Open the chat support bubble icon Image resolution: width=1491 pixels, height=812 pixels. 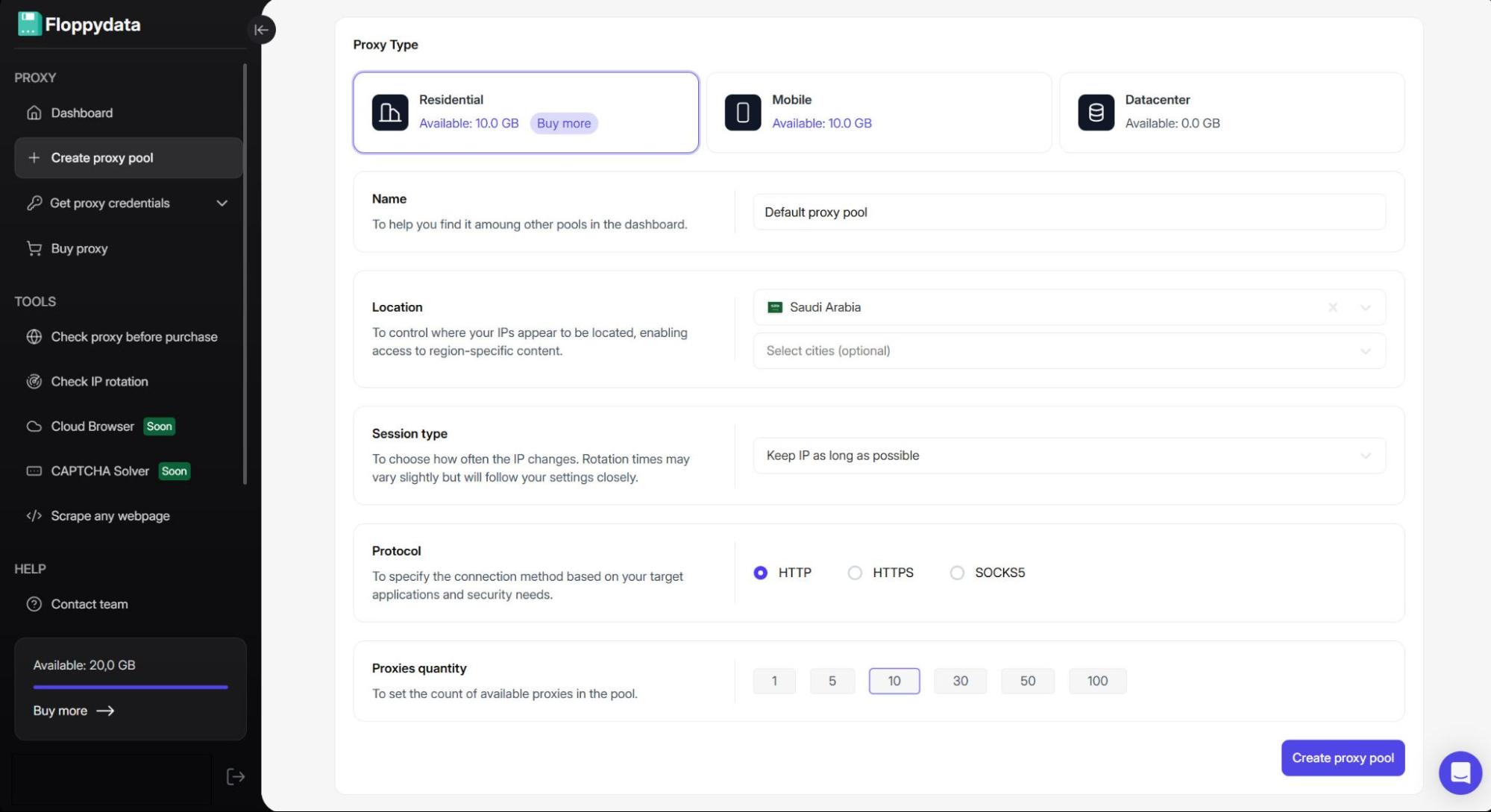(1460, 772)
